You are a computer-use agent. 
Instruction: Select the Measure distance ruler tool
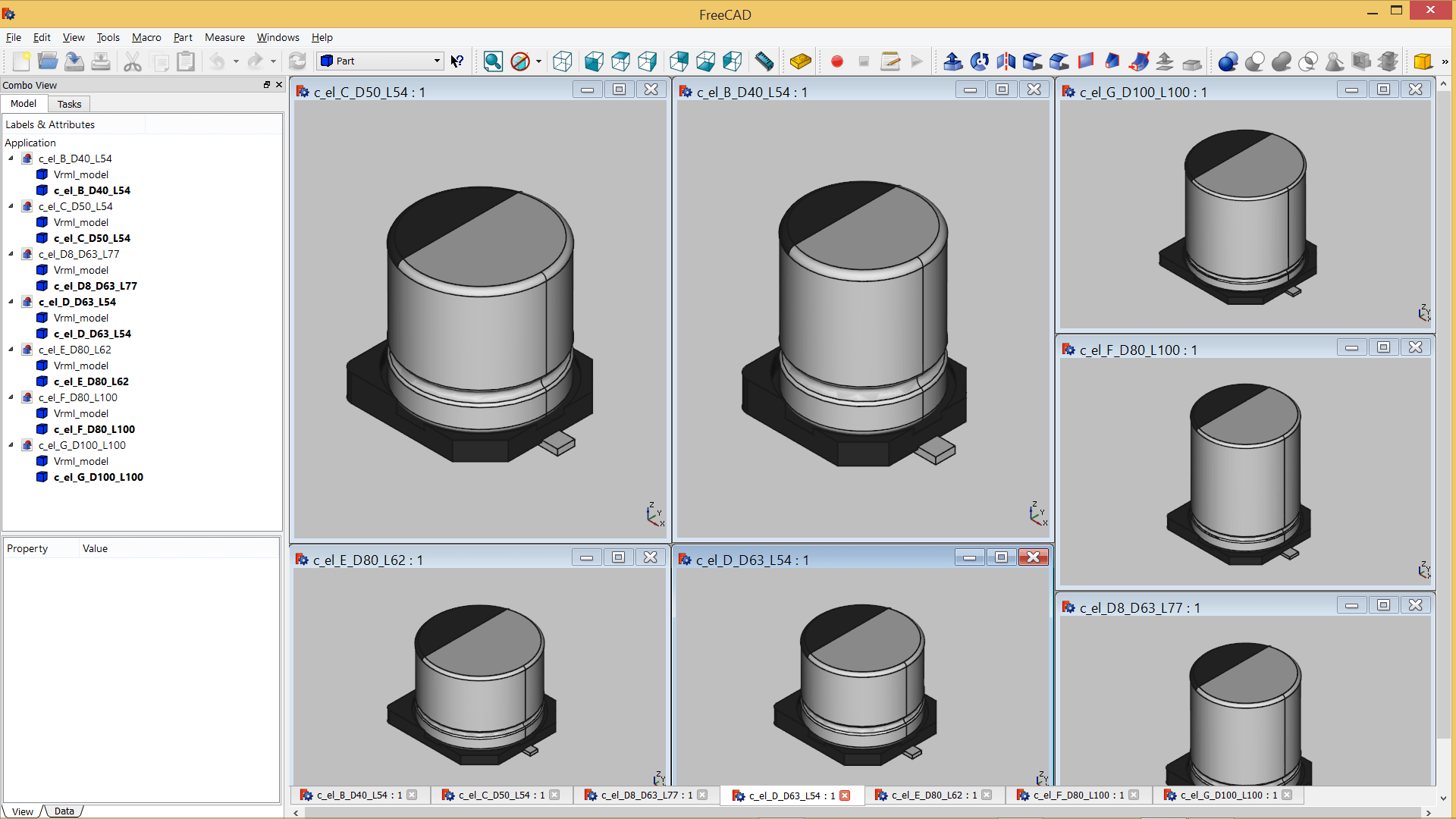tap(764, 61)
